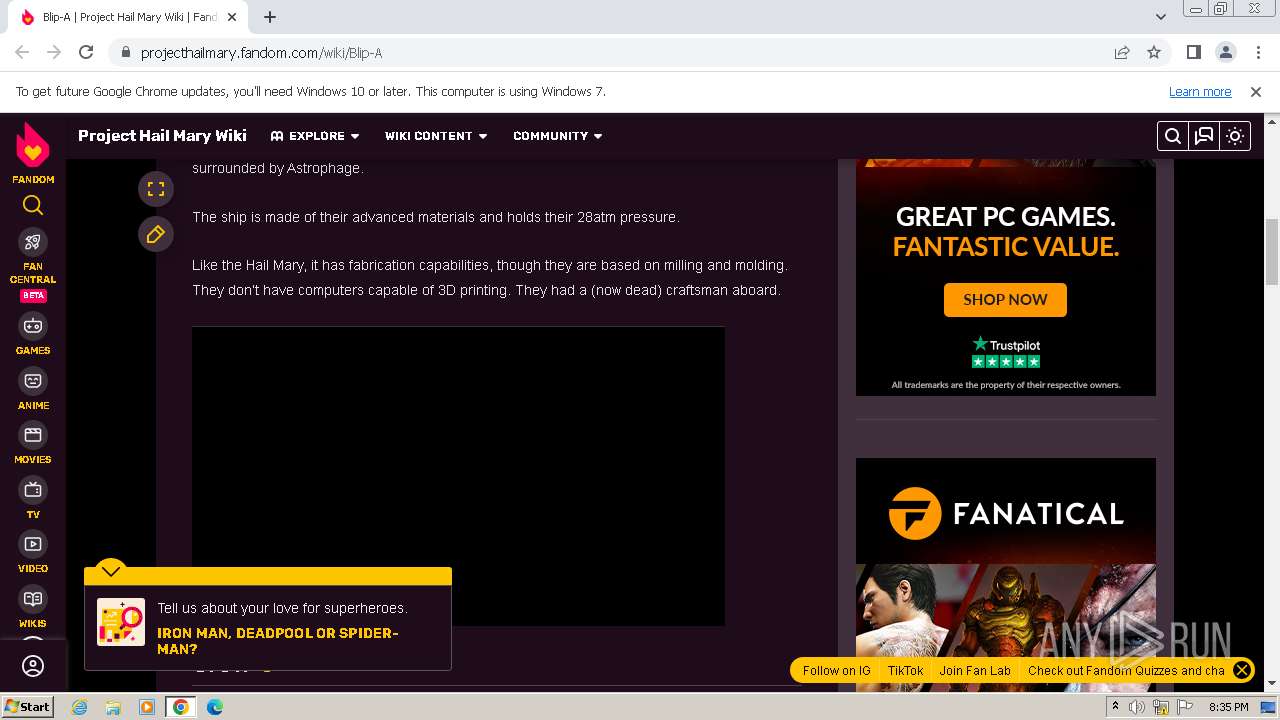Open the Games sidebar icon
This screenshot has height=720, width=1280.
[33, 326]
